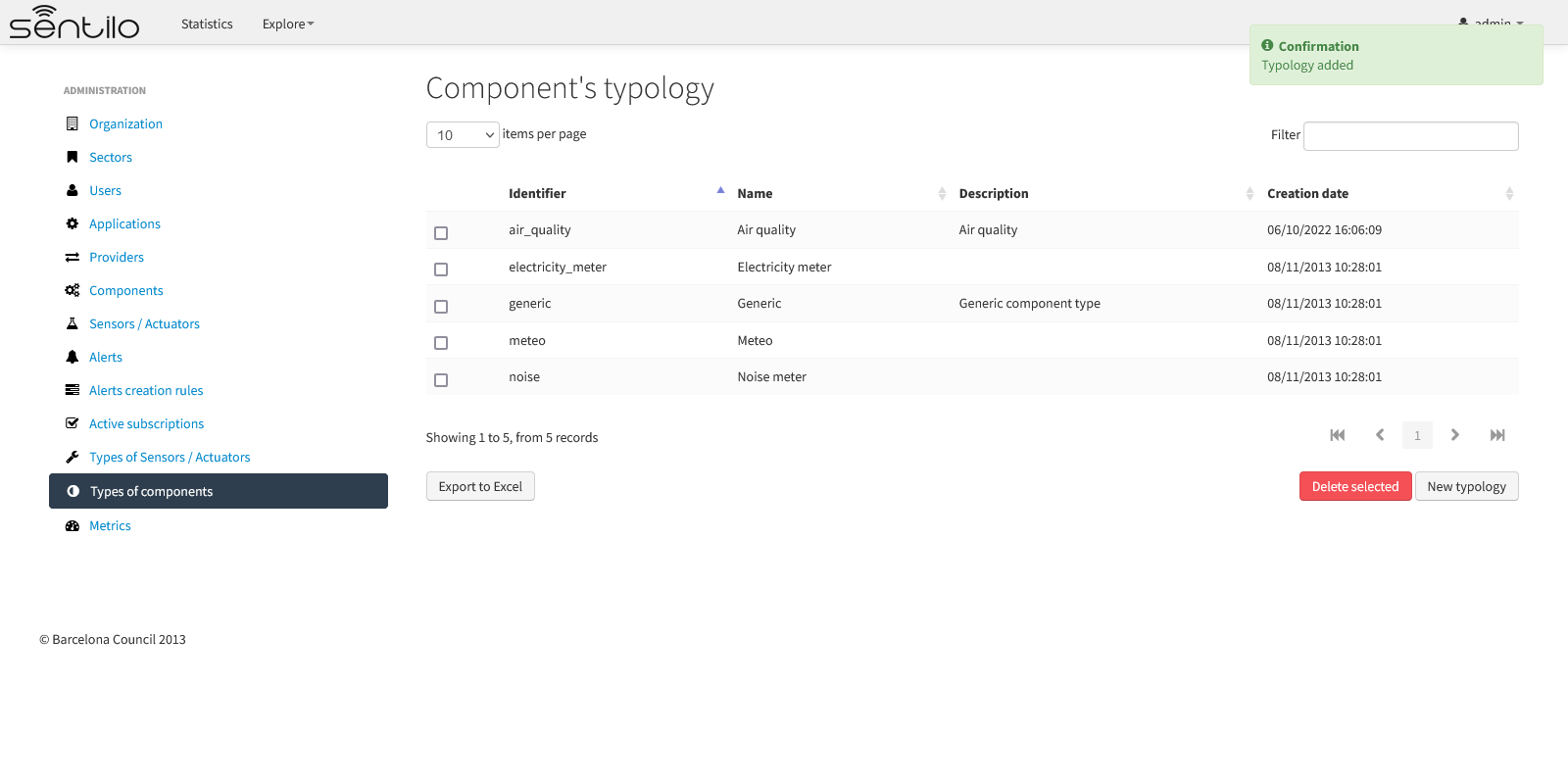Click into the Filter text field
1568x784 pixels.
point(1411,136)
